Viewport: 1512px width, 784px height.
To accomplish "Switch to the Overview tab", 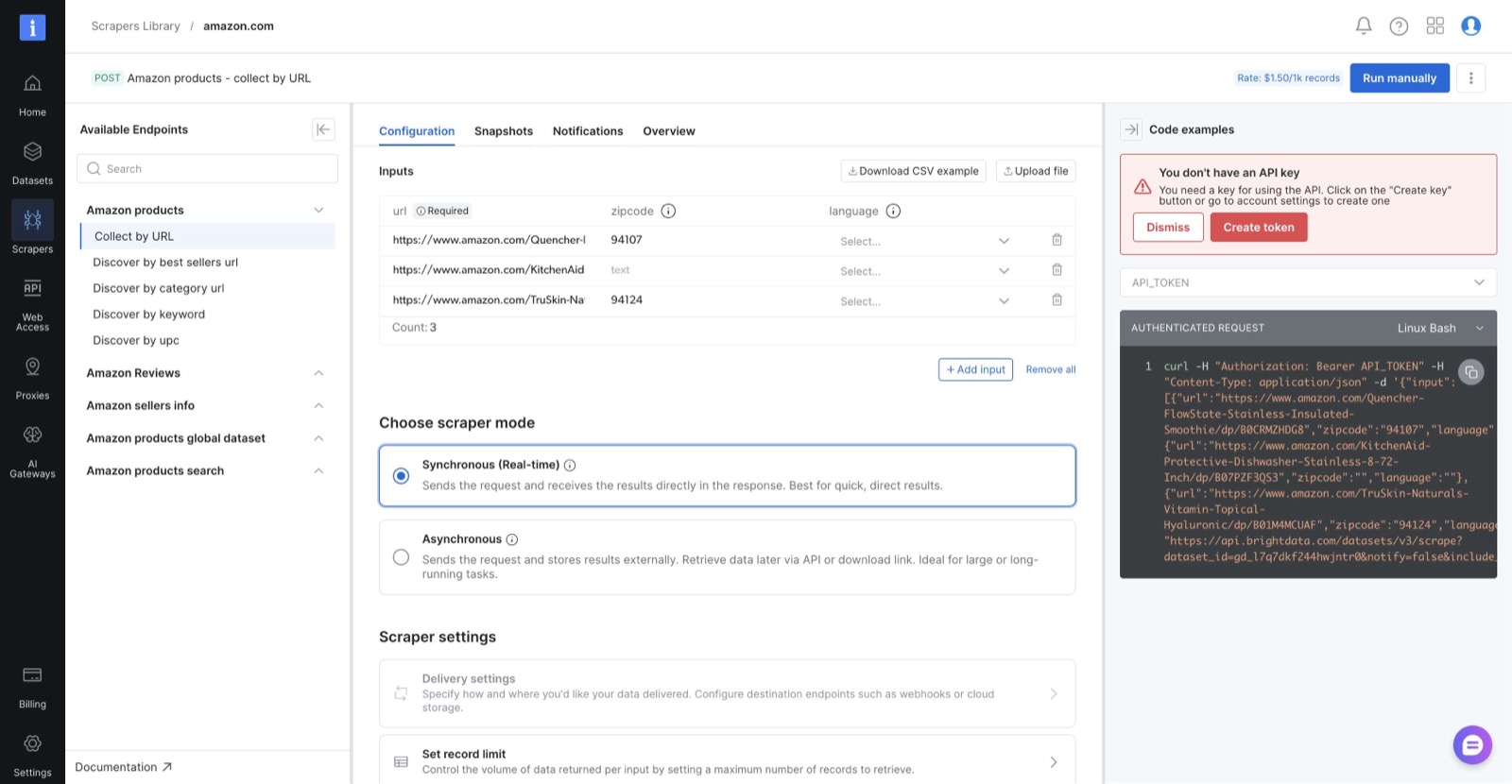I will click(x=669, y=131).
